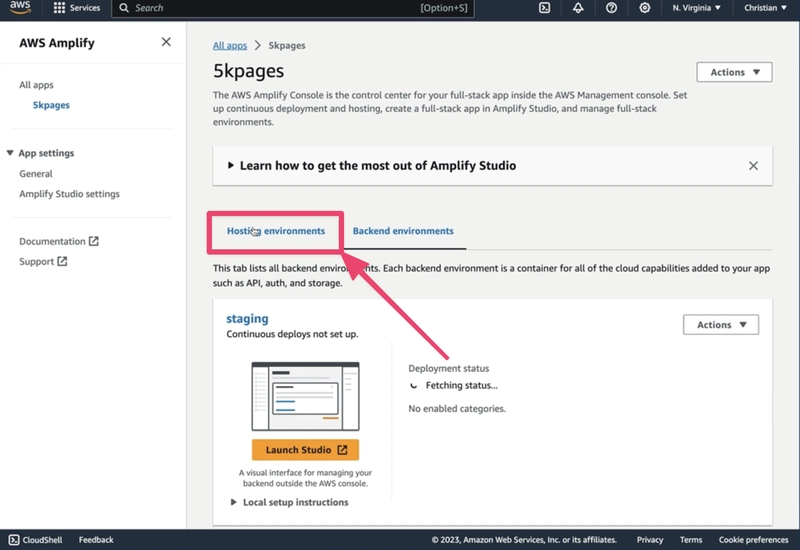Image resolution: width=800 pixels, height=550 pixels.
Task: Open General app settings
Action: pos(36,173)
